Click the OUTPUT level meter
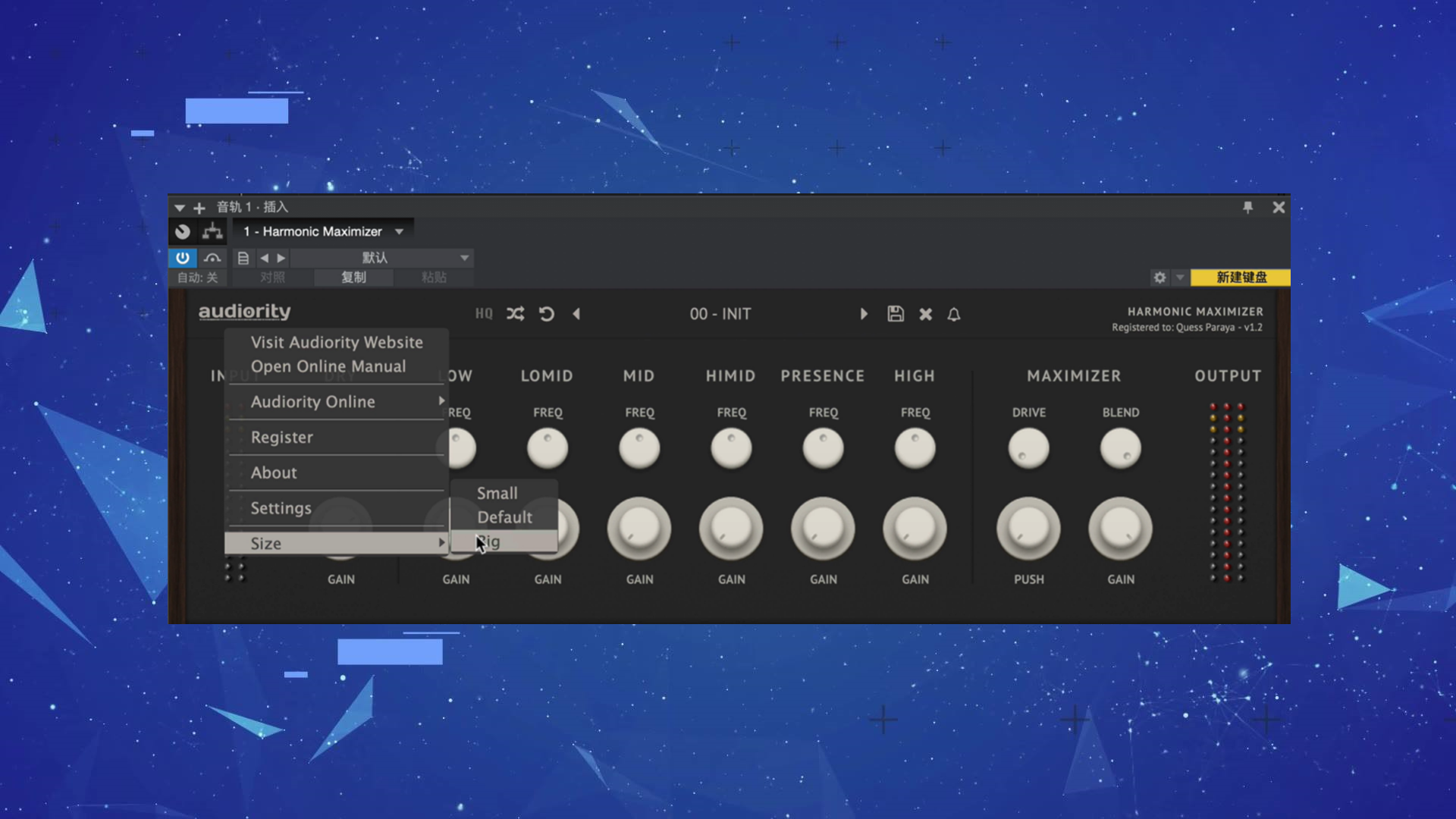This screenshot has height=819, width=1456. pos(1227,493)
